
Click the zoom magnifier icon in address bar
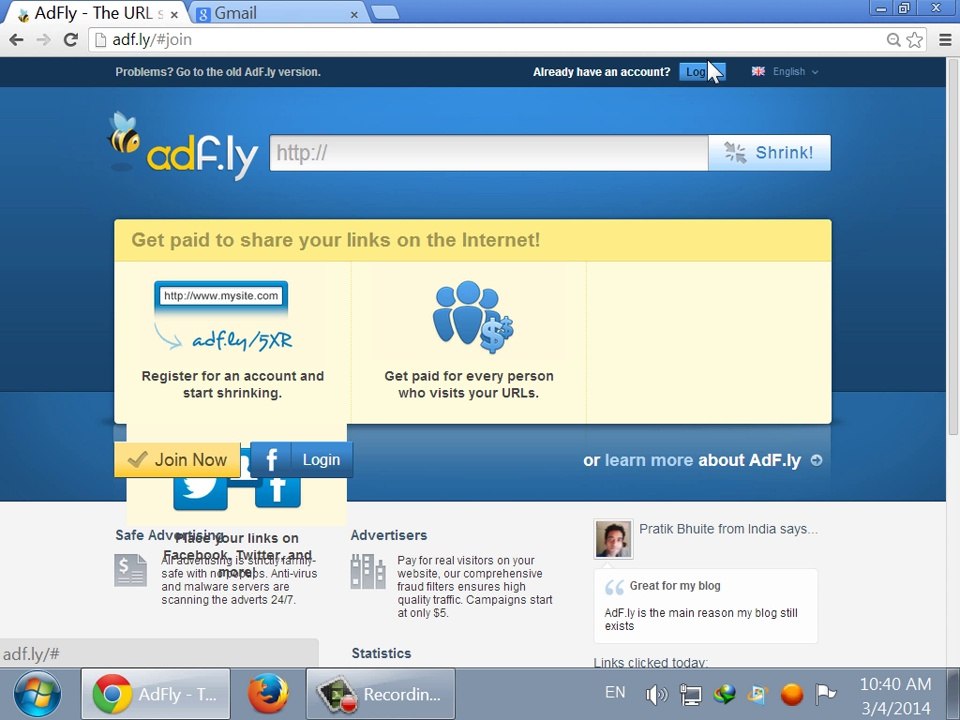click(x=894, y=40)
